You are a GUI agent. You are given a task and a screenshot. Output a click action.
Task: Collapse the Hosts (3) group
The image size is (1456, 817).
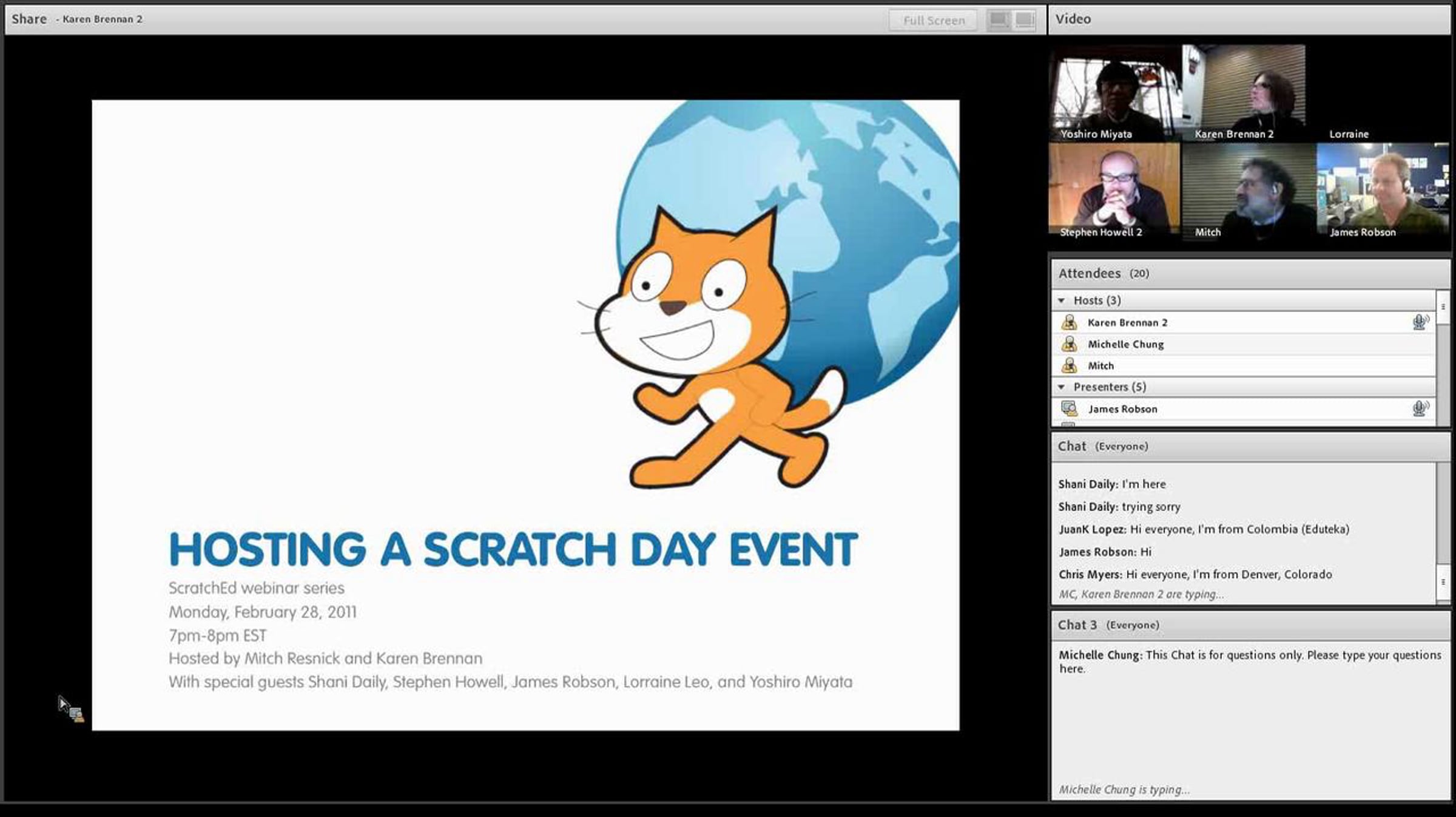click(x=1062, y=300)
